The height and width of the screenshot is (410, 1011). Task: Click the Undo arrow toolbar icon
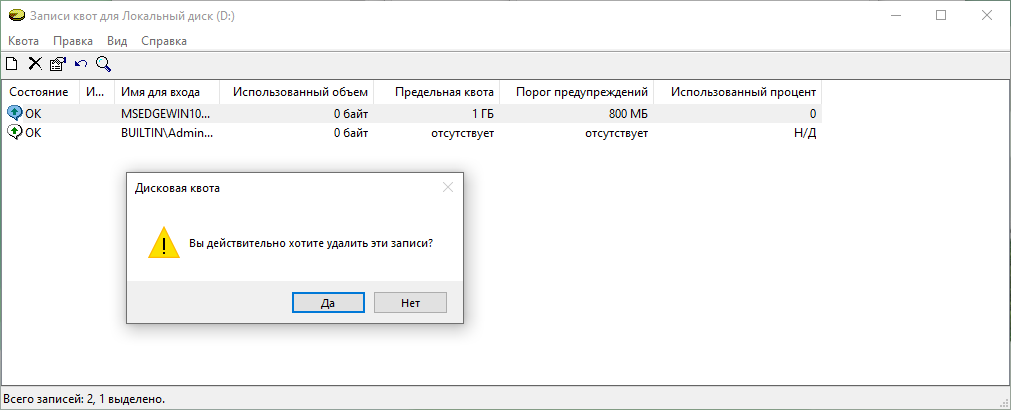[x=81, y=64]
